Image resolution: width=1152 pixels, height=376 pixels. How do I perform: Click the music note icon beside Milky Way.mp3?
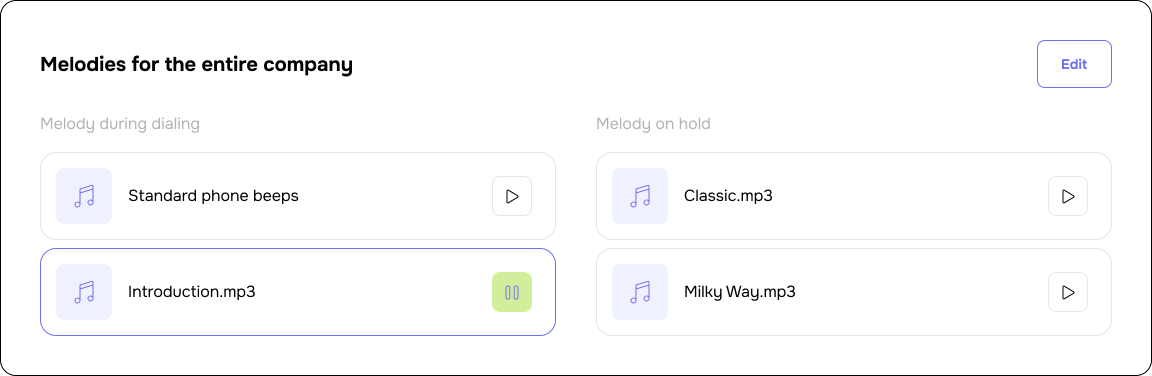coord(640,292)
